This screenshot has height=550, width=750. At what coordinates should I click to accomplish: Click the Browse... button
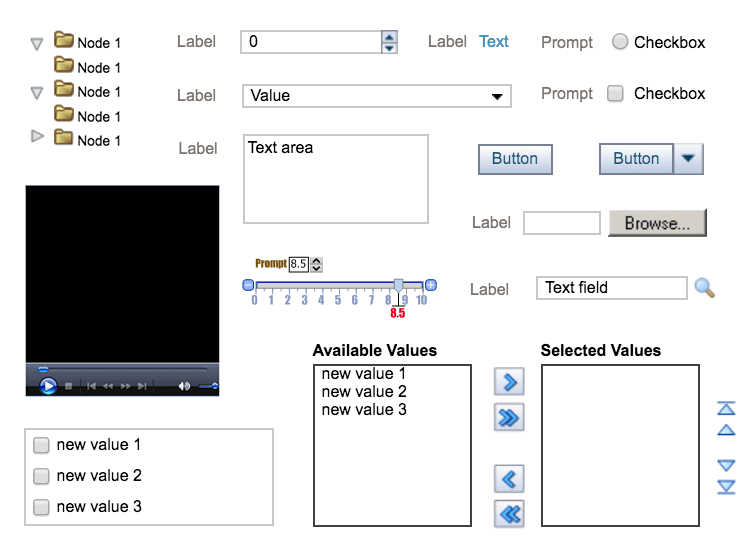[657, 223]
